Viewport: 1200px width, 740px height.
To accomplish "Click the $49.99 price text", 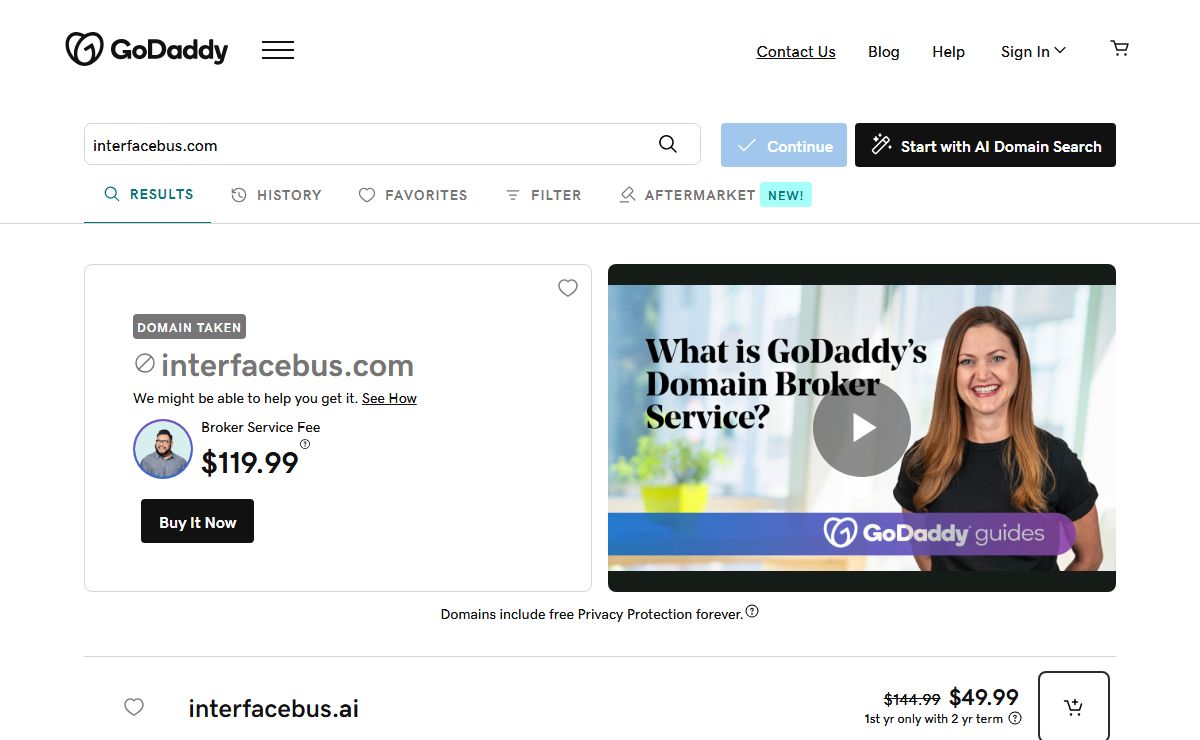I will click(984, 697).
